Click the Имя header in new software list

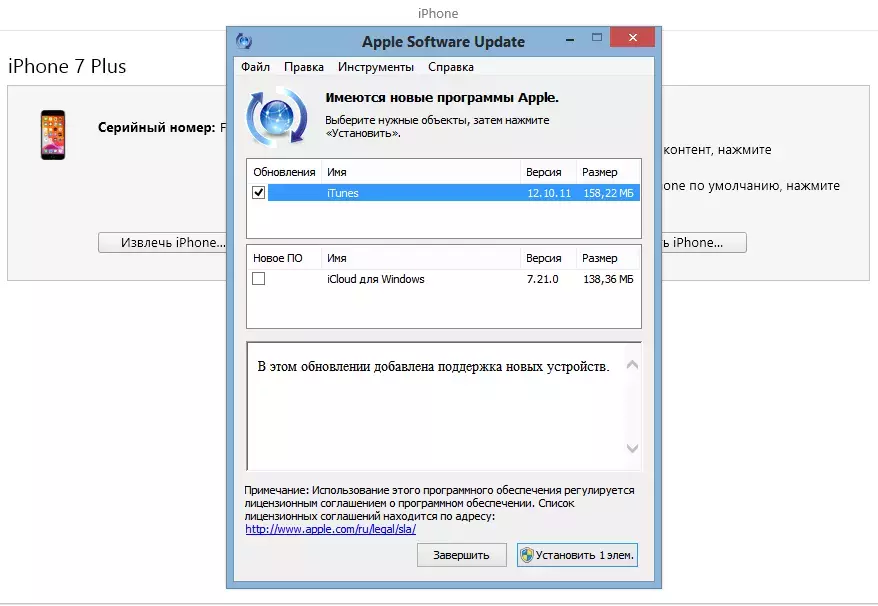tap(421, 258)
